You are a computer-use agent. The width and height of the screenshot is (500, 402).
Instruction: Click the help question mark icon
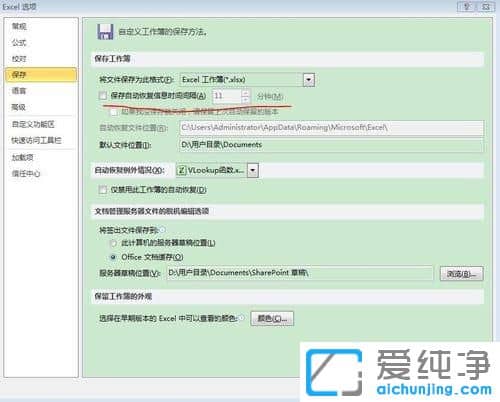466,6
